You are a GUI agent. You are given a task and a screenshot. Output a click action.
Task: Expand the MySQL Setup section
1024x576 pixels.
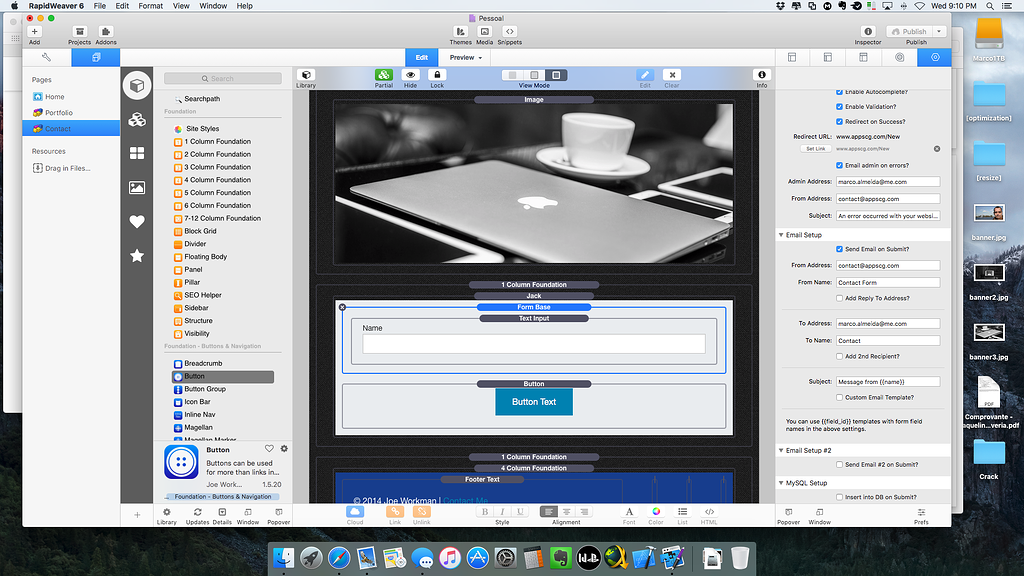click(x=781, y=481)
